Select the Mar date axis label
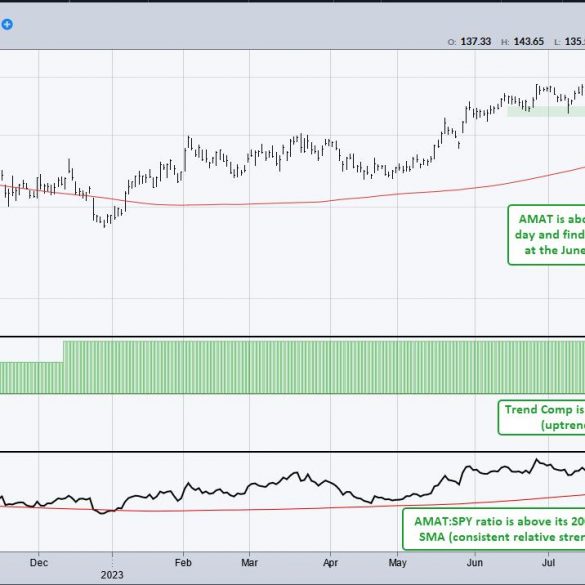585x585 pixels. pos(249,563)
